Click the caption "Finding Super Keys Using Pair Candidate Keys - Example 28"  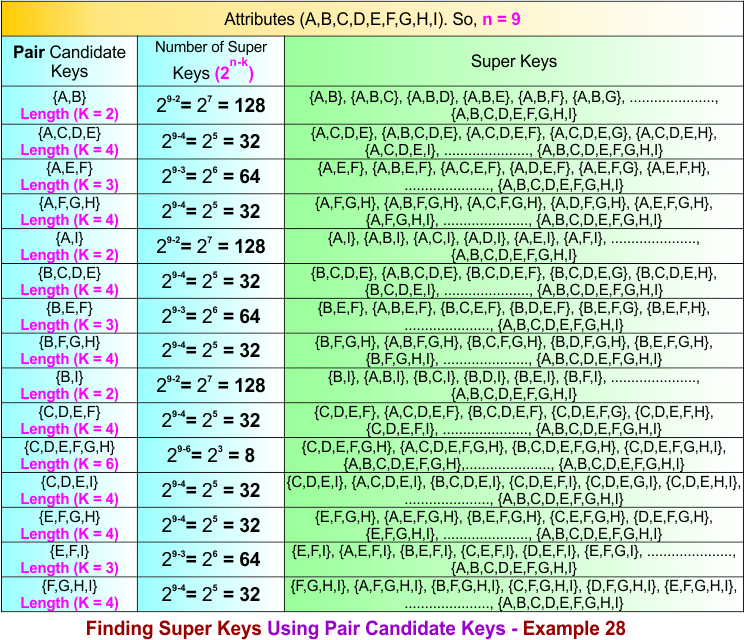click(x=355, y=628)
